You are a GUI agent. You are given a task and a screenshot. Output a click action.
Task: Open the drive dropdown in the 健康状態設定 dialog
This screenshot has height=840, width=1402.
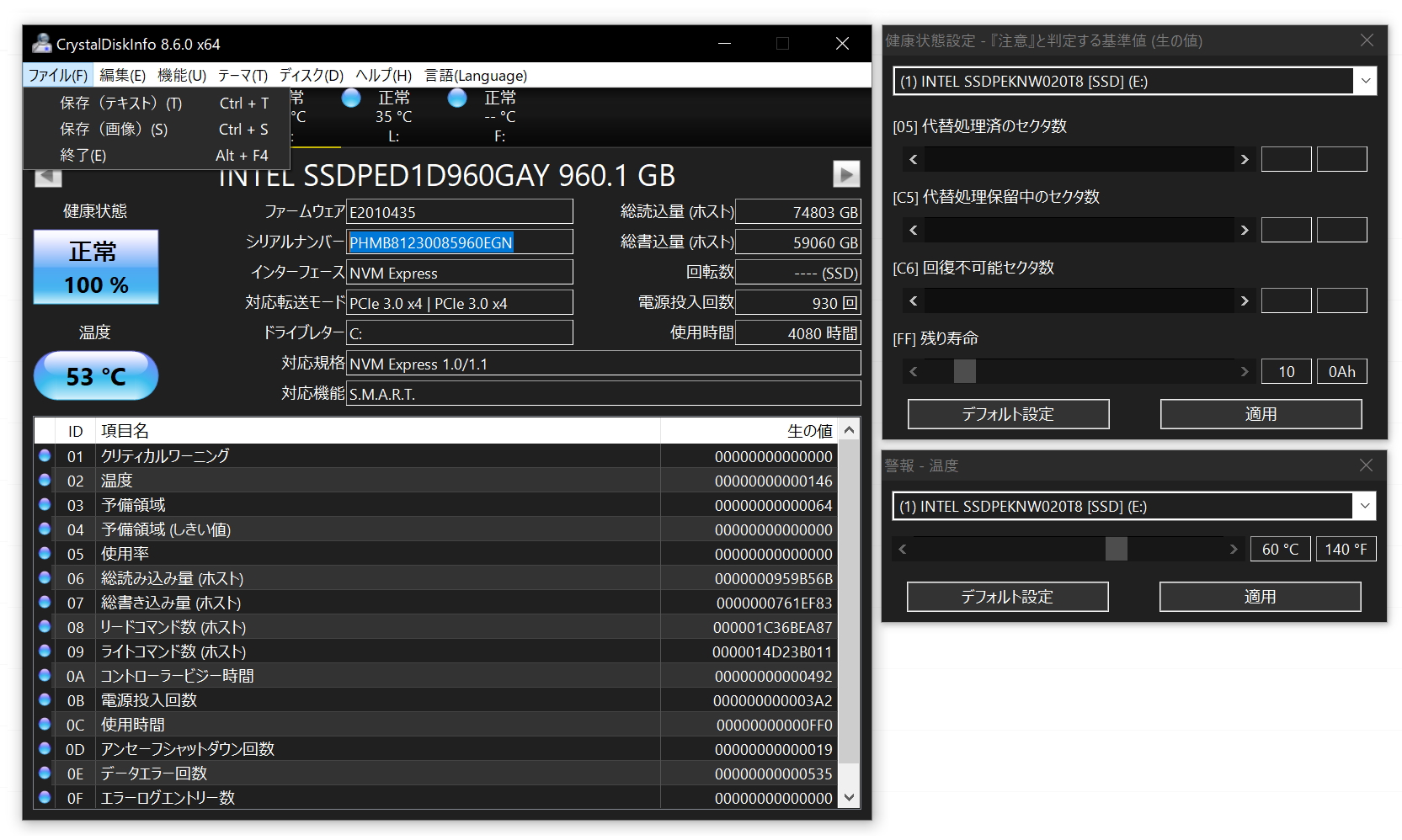1364,81
